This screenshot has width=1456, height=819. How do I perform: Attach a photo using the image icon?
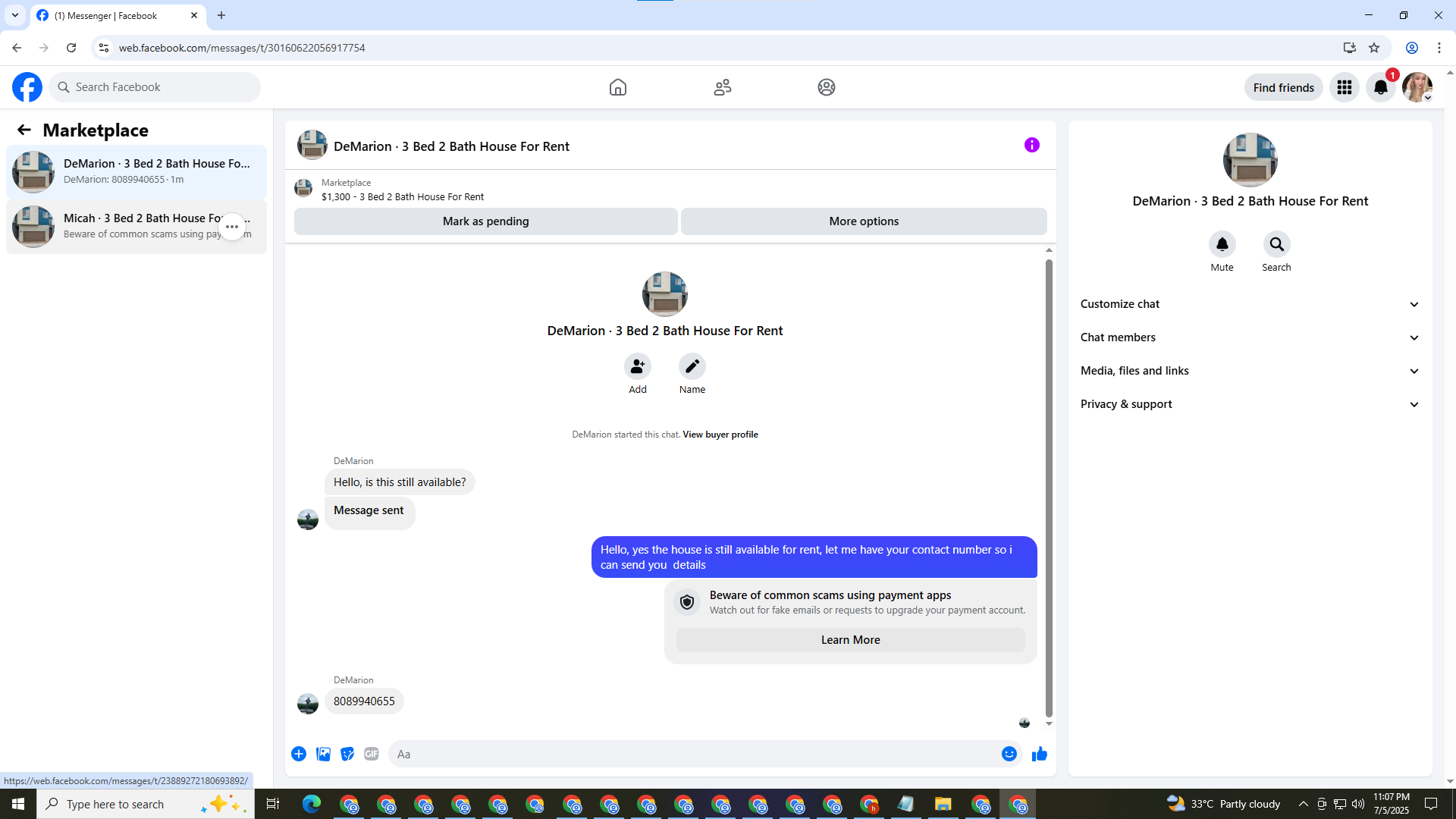point(323,754)
